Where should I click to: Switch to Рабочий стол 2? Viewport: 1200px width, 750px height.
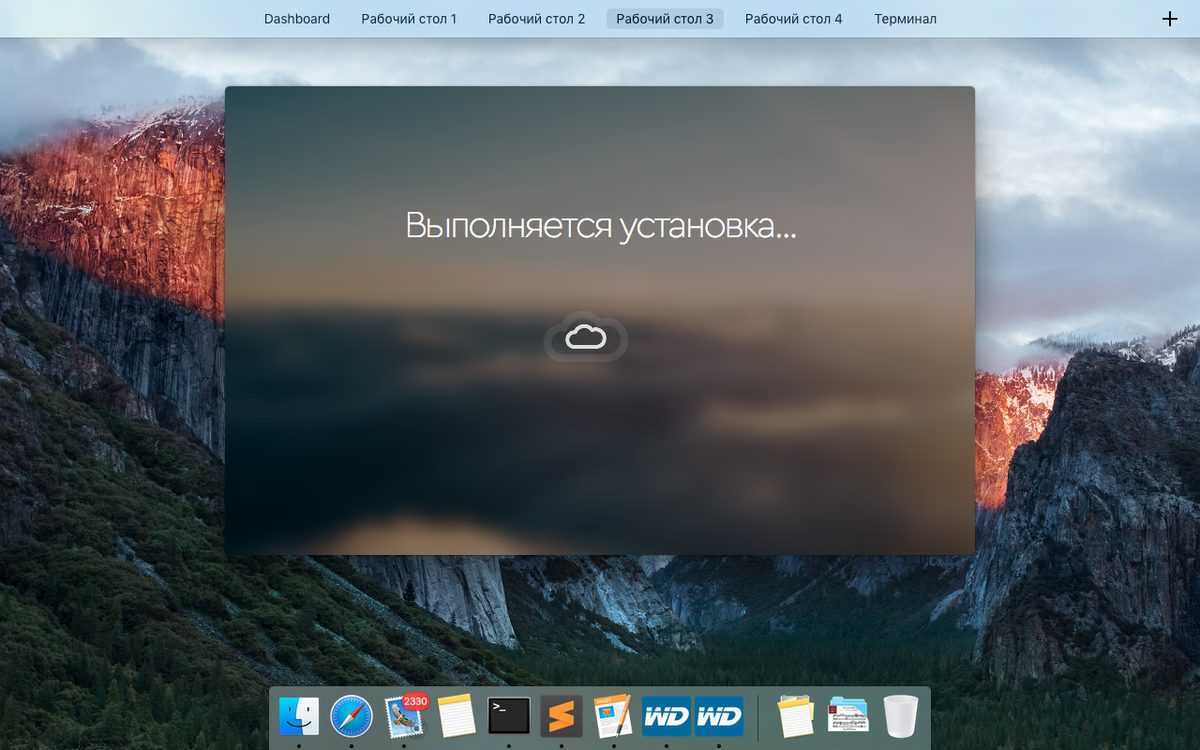point(536,19)
